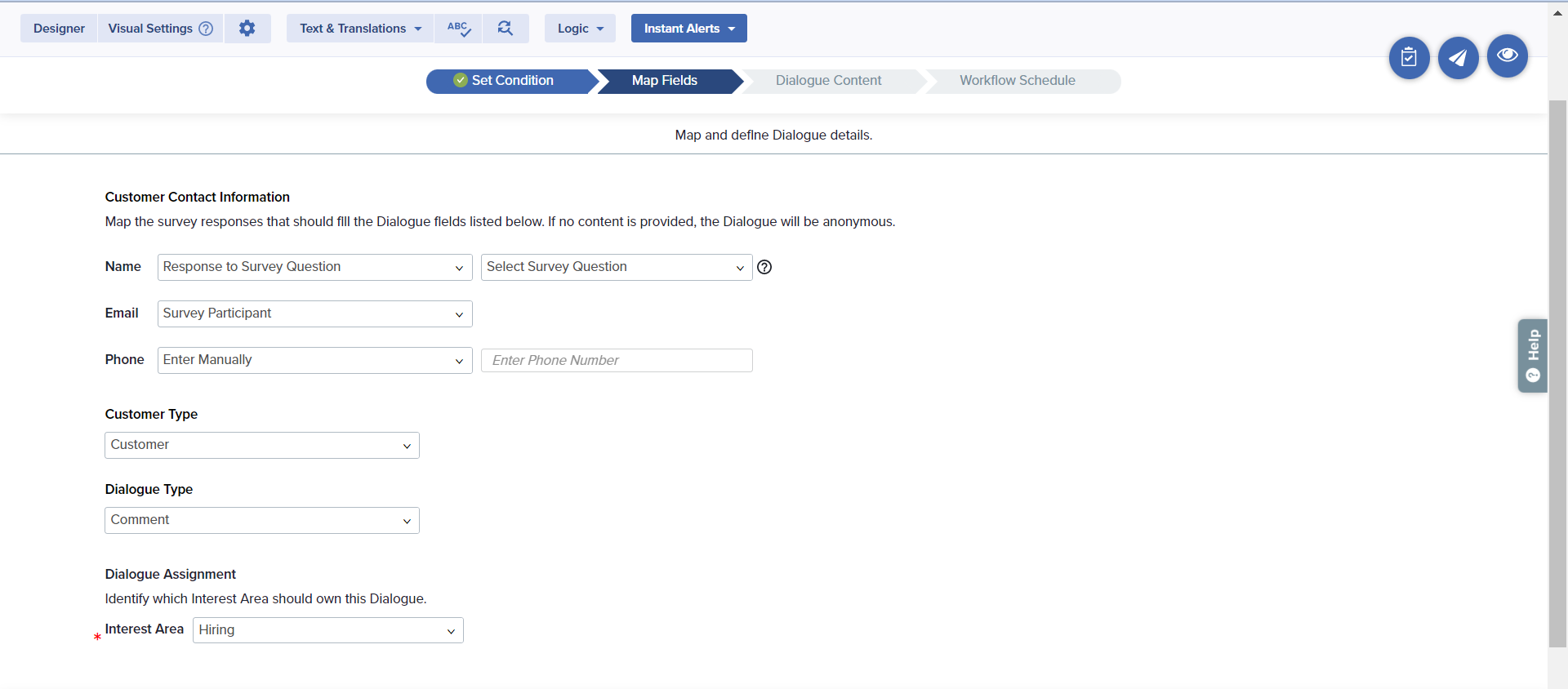The height and width of the screenshot is (689, 1568).
Task: Click the ABC spell check icon
Action: 458,29
